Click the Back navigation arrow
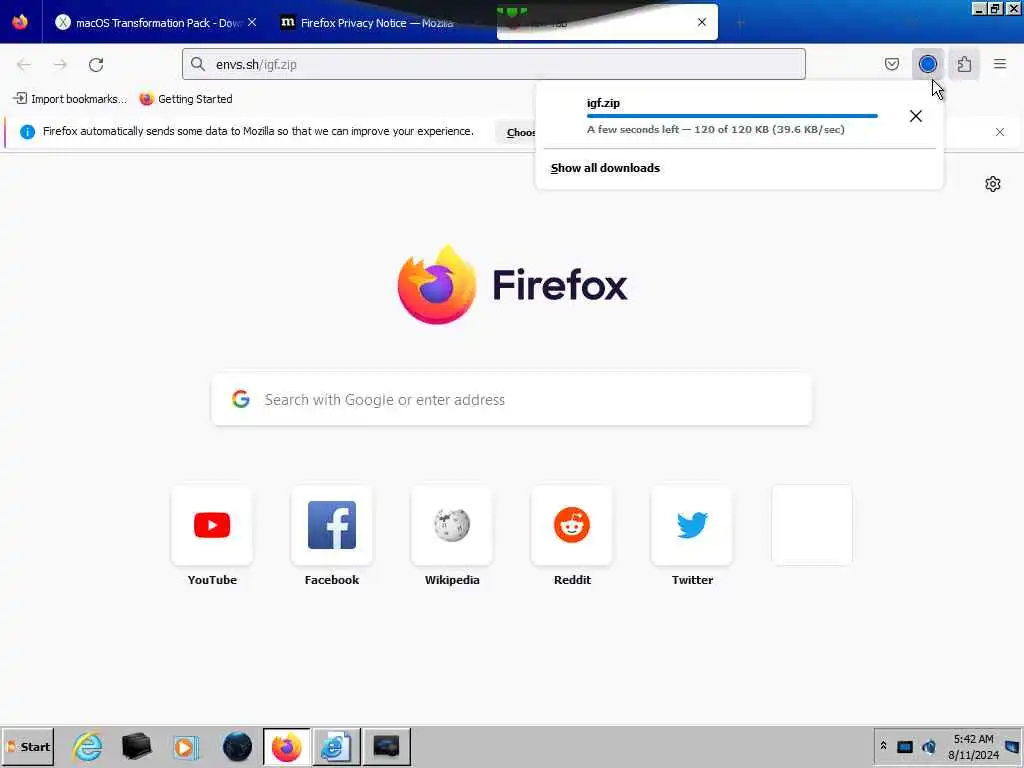This screenshot has width=1024, height=768. point(24,65)
